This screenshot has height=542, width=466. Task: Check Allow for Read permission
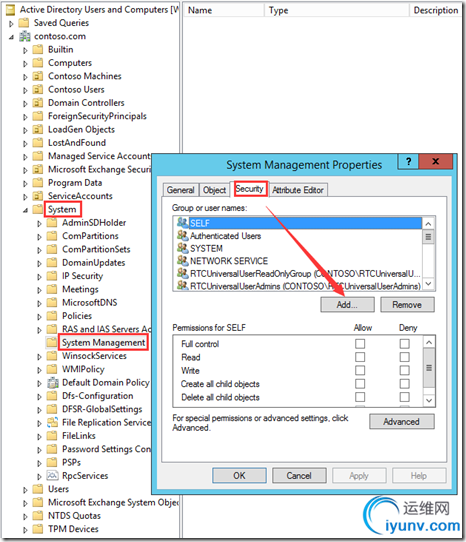360,357
